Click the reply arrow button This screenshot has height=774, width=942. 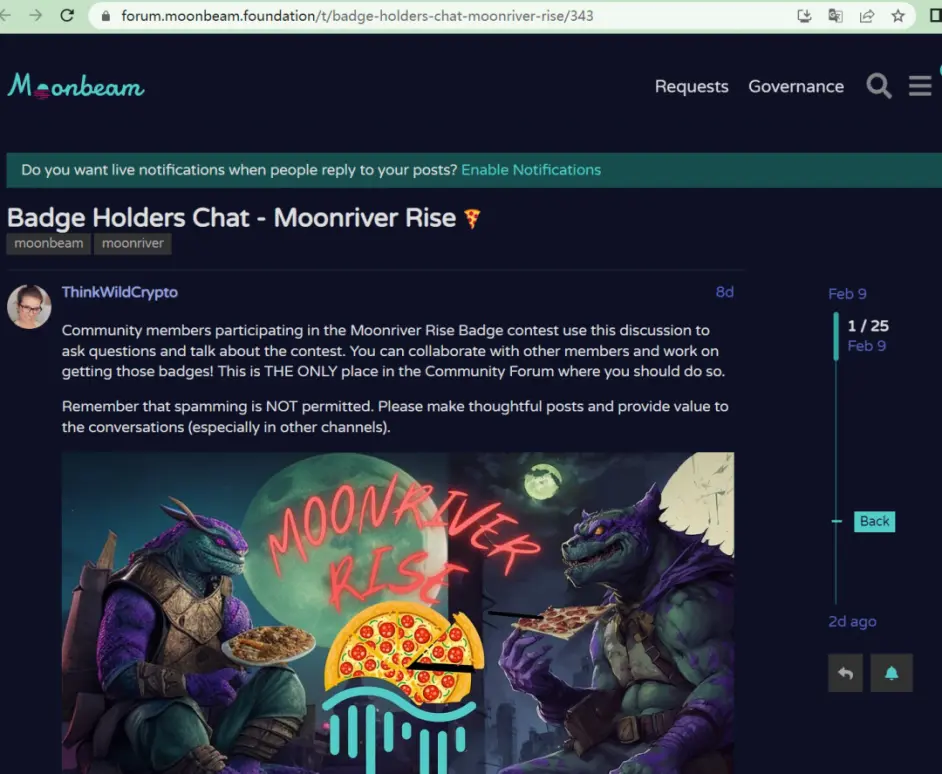[845, 673]
